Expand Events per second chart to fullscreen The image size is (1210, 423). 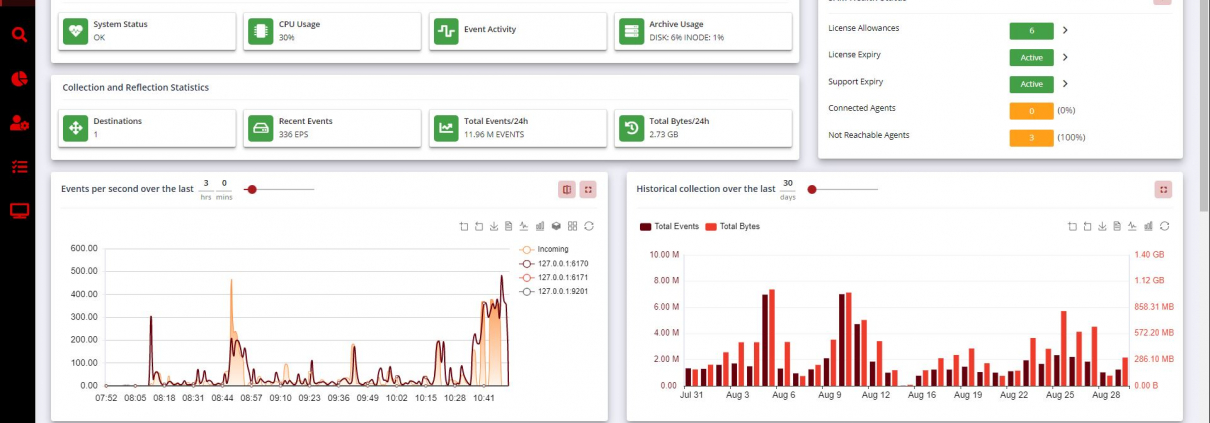tap(588, 188)
